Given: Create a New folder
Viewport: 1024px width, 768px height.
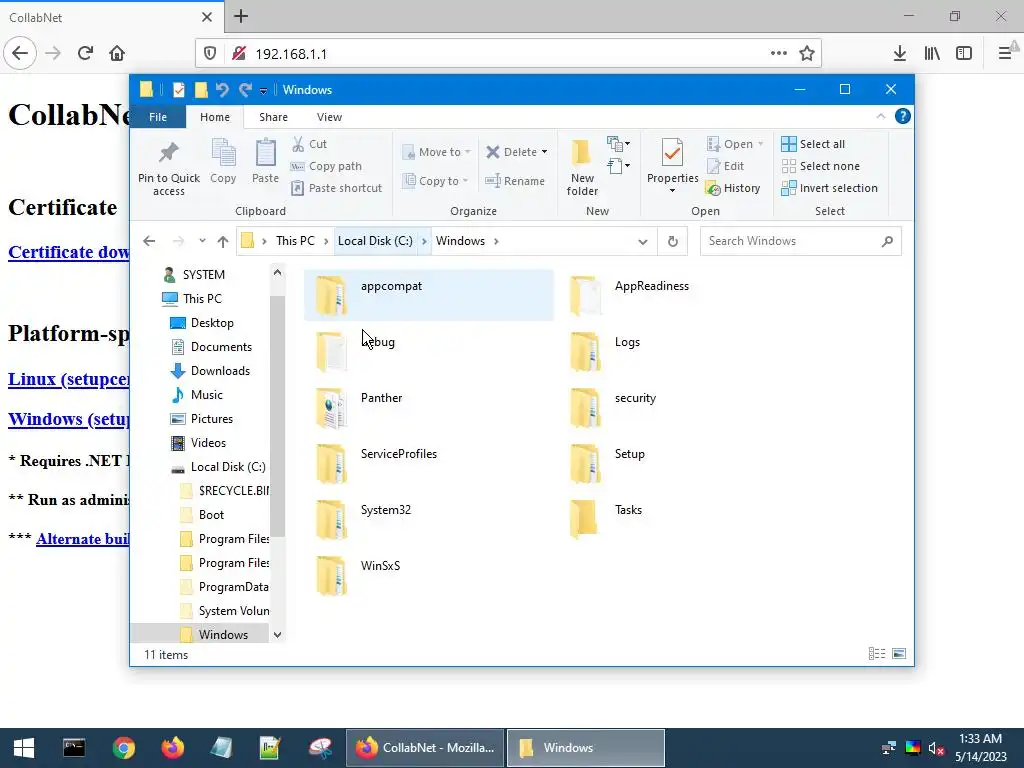Looking at the screenshot, I should click(582, 168).
